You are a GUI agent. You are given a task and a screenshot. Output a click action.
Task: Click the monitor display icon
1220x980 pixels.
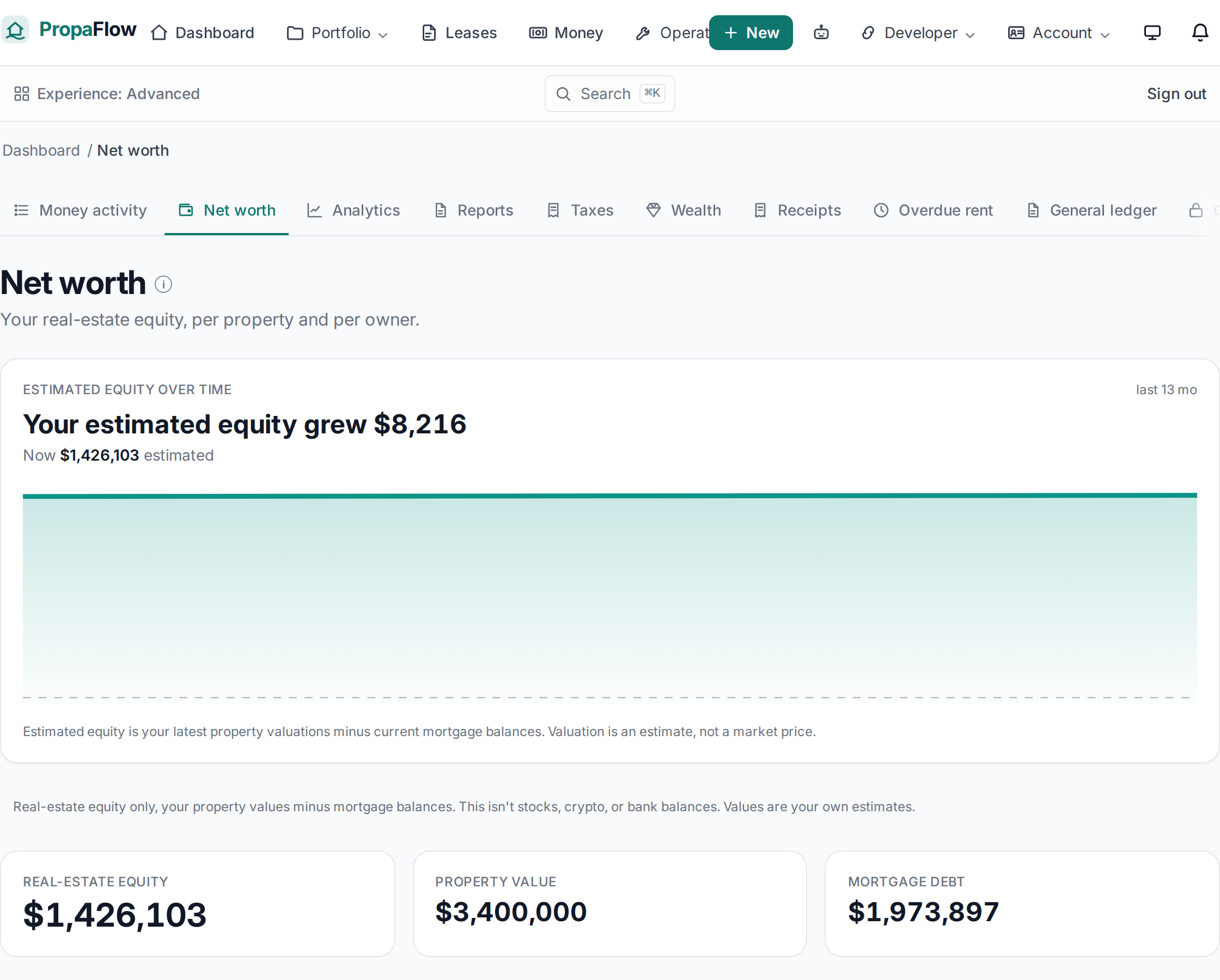pos(1152,33)
